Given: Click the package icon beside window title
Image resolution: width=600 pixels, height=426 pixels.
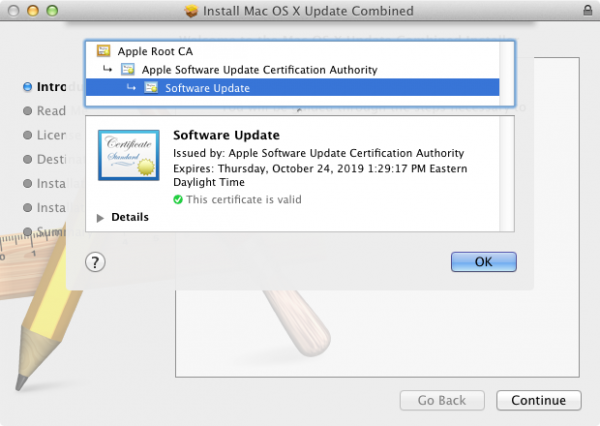Looking at the screenshot, I should coord(191,11).
